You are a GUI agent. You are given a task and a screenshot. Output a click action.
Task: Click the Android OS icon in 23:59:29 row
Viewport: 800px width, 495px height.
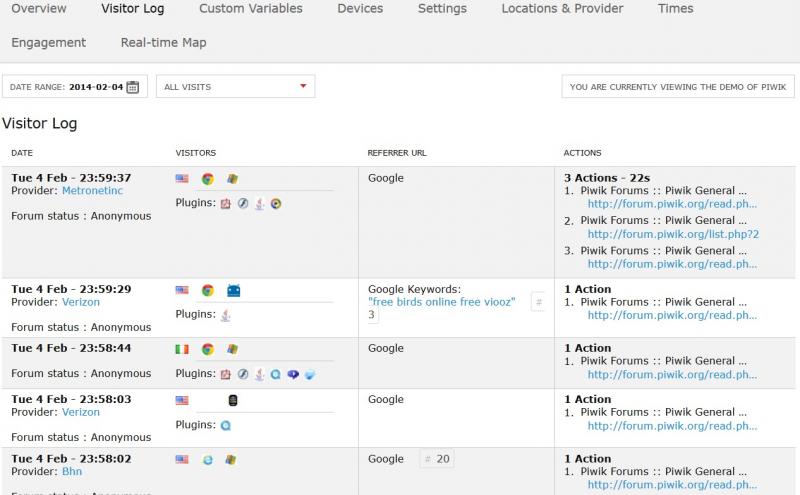[x=233, y=290]
